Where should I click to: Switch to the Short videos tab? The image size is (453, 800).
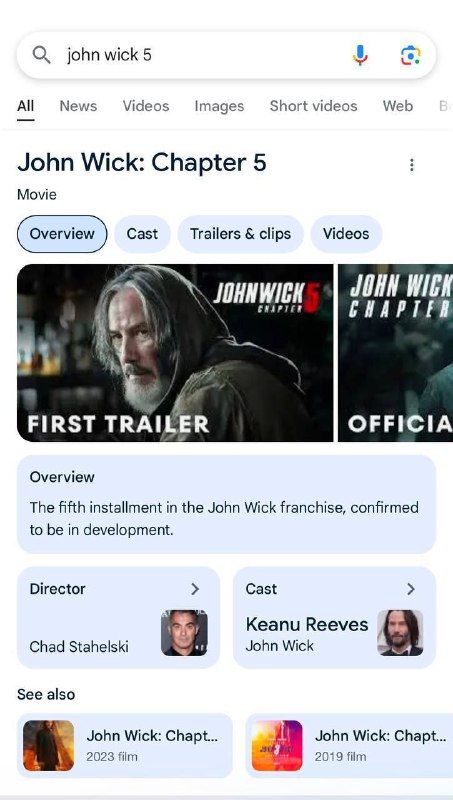point(313,106)
